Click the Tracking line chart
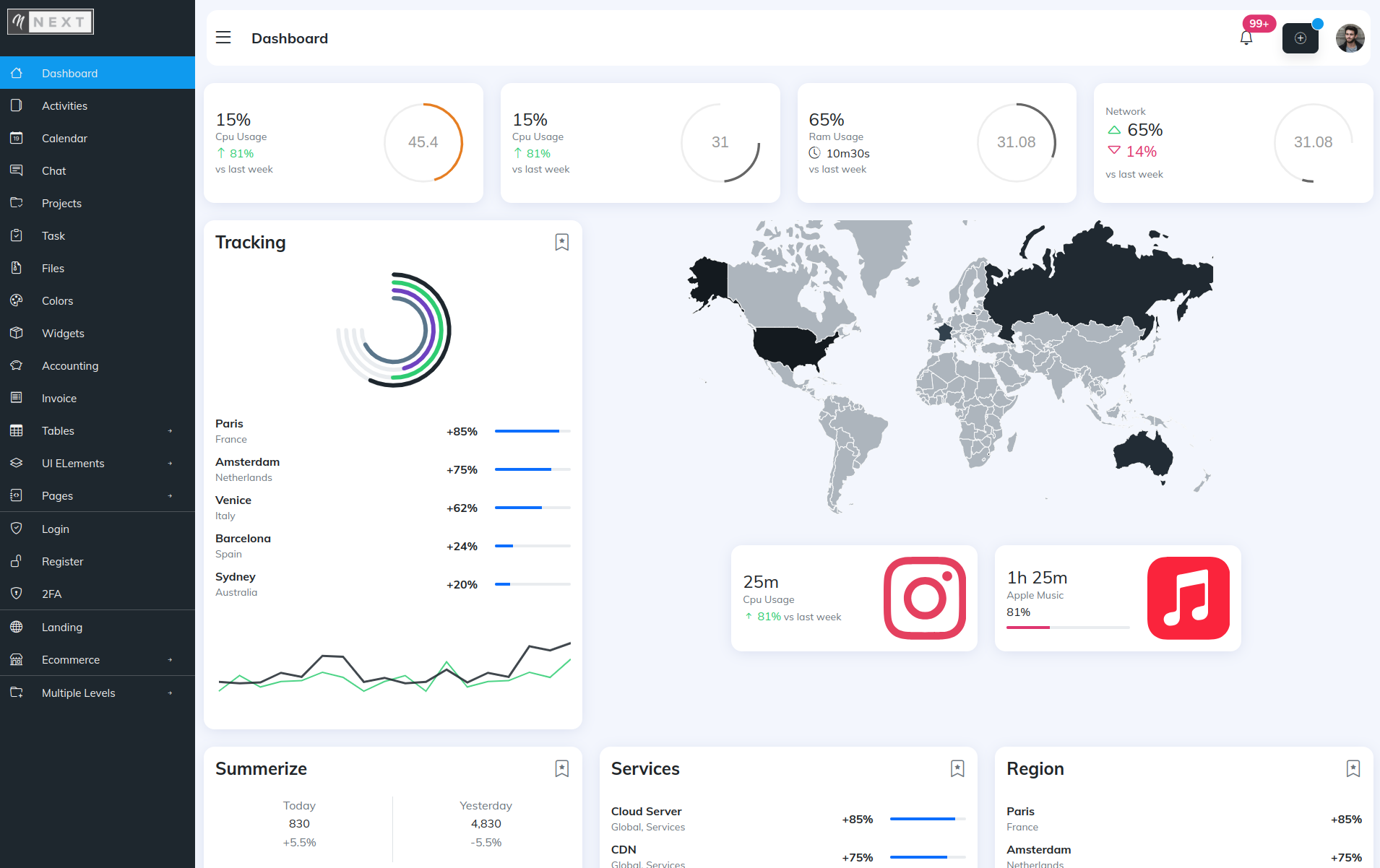 394,667
